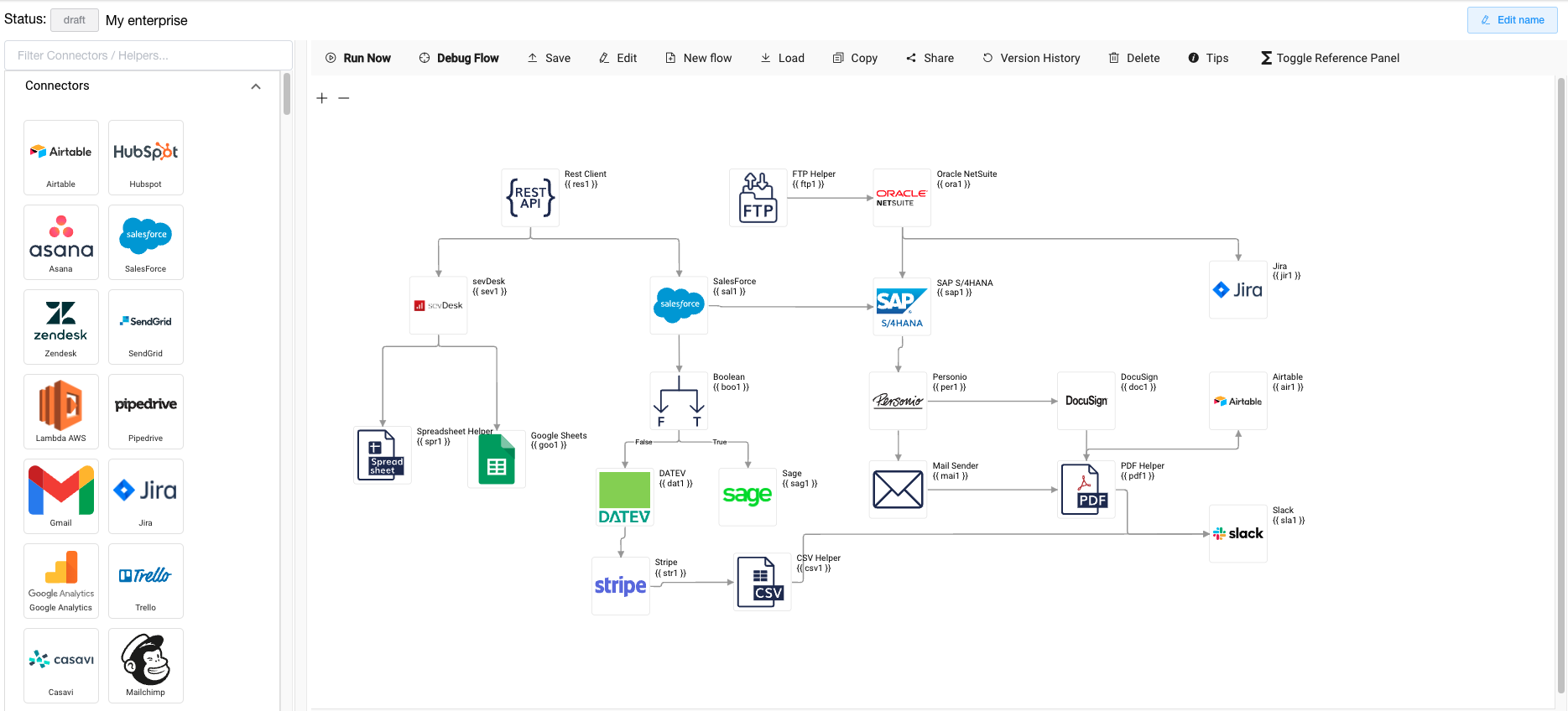Open the Tips panel

point(1208,58)
